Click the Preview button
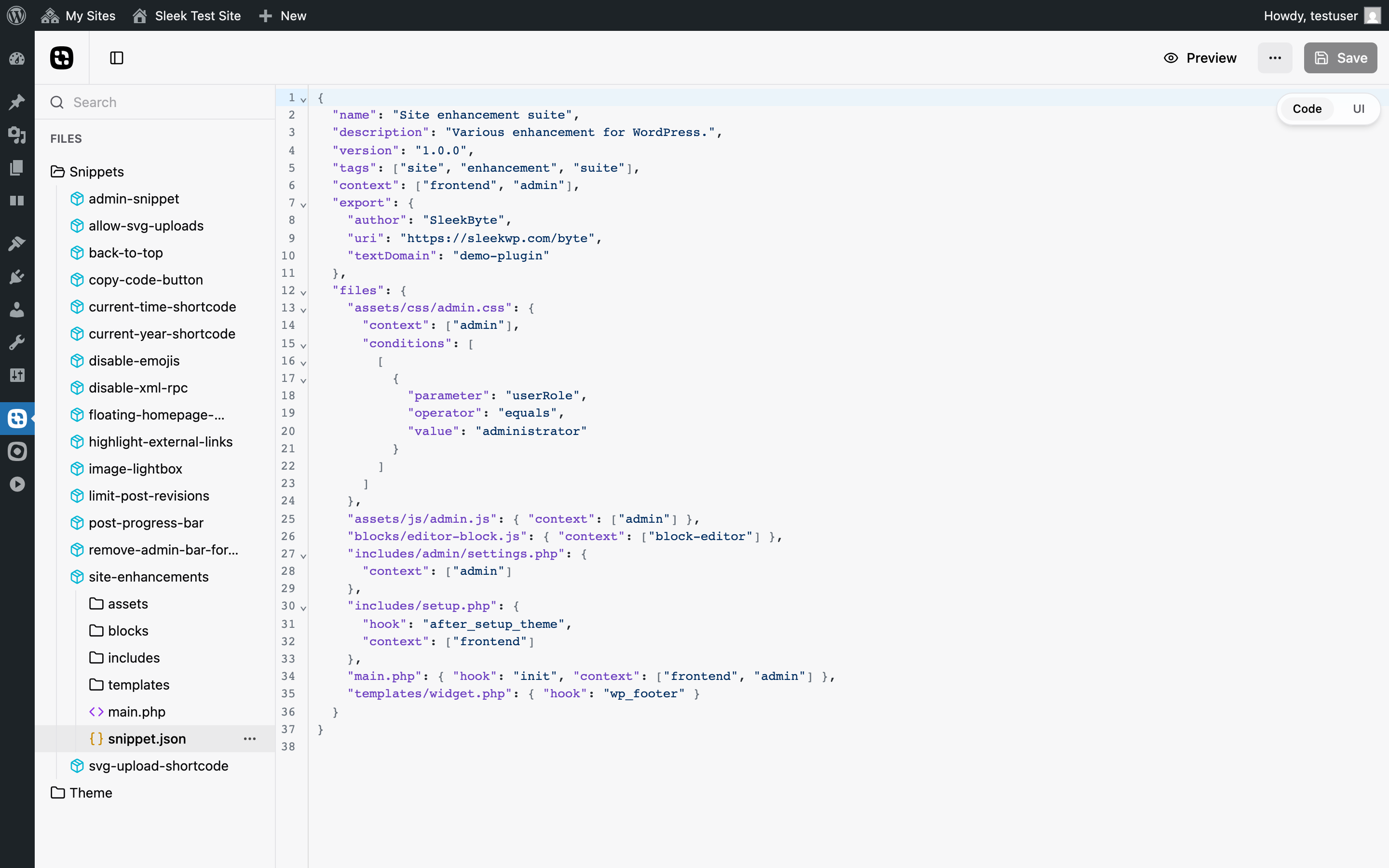Image resolution: width=1389 pixels, height=868 pixels. [1199, 58]
